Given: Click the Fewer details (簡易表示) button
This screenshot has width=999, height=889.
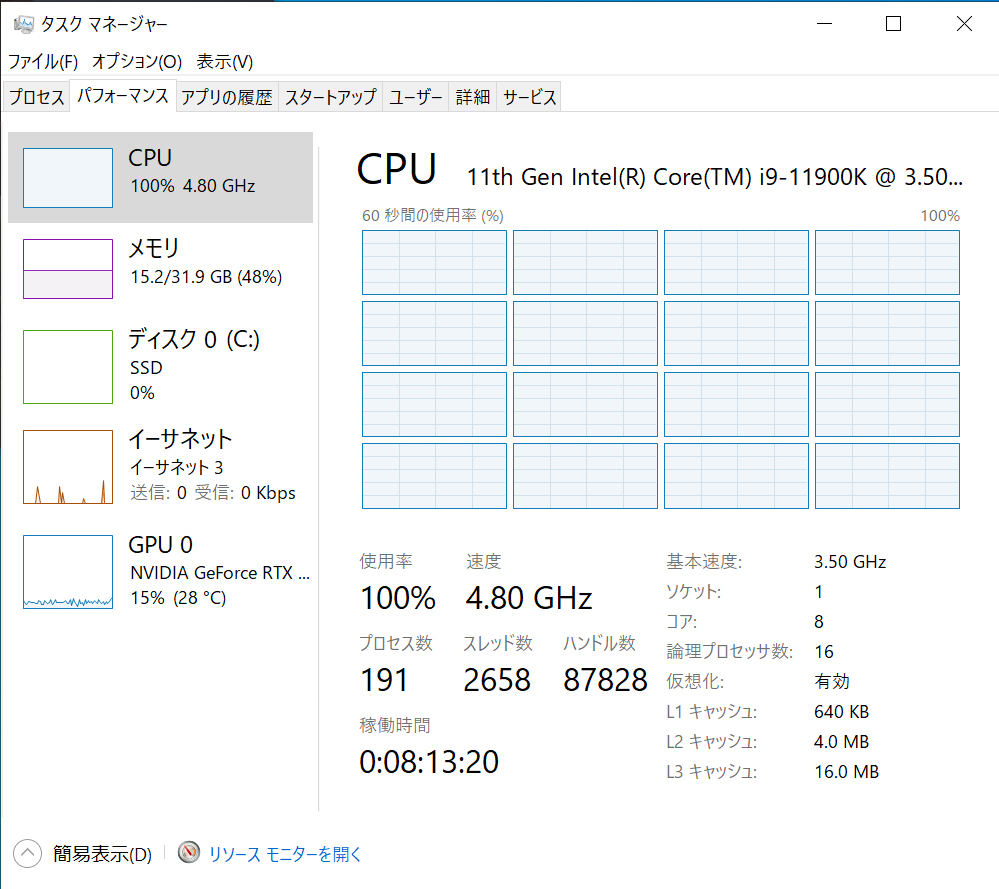Looking at the screenshot, I should click(102, 854).
